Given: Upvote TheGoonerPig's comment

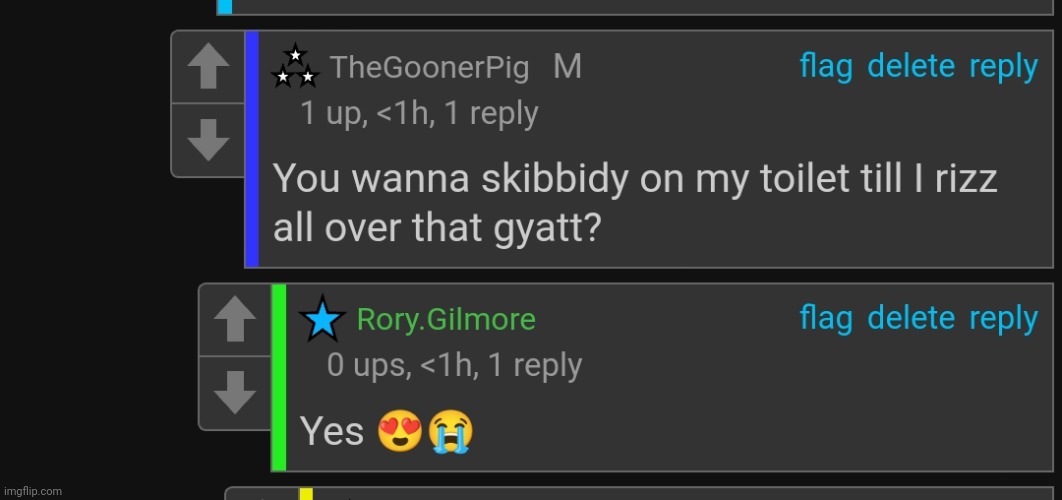Looking at the screenshot, I should click(x=208, y=68).
